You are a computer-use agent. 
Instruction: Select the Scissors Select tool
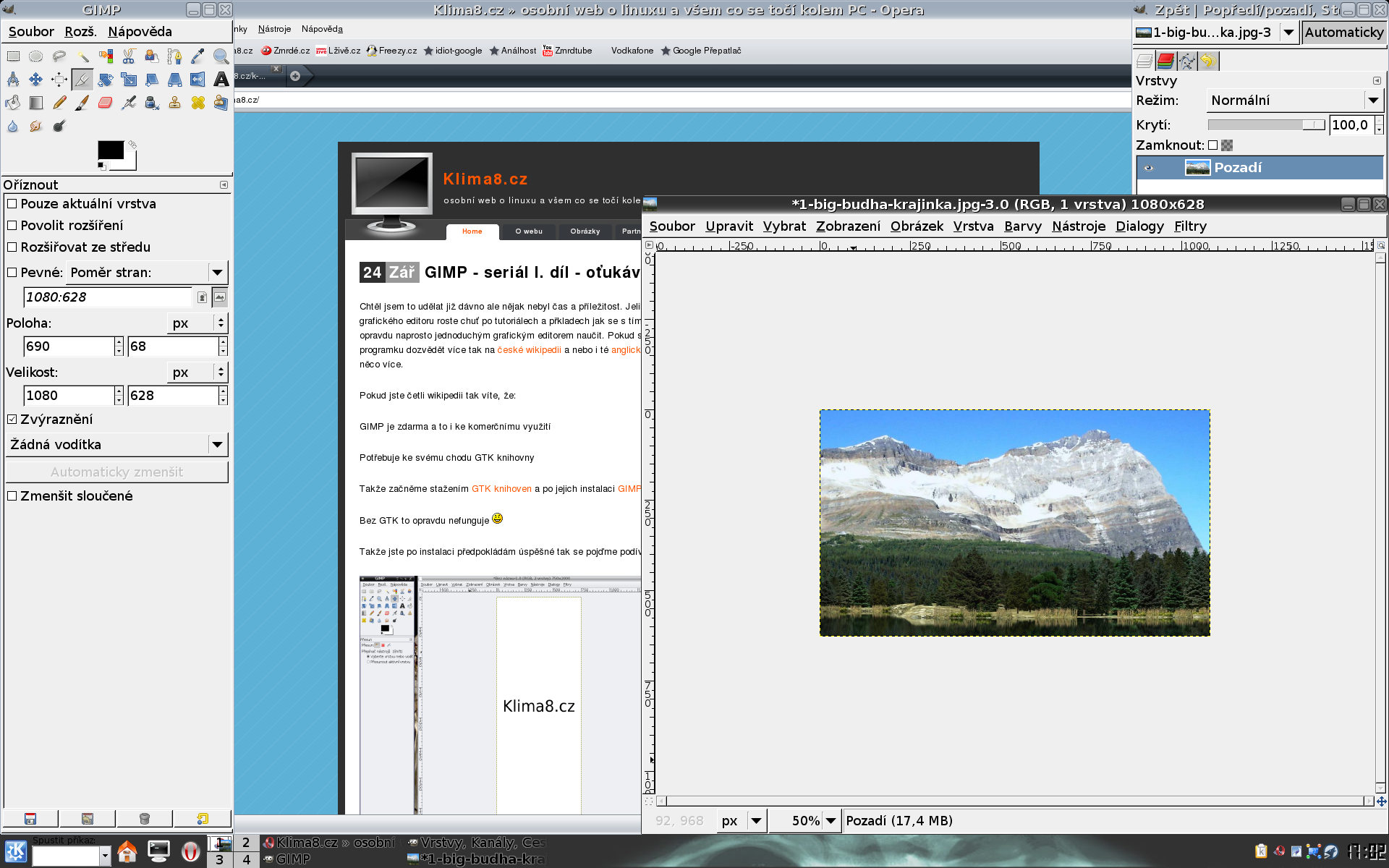[x=129, y=56]
